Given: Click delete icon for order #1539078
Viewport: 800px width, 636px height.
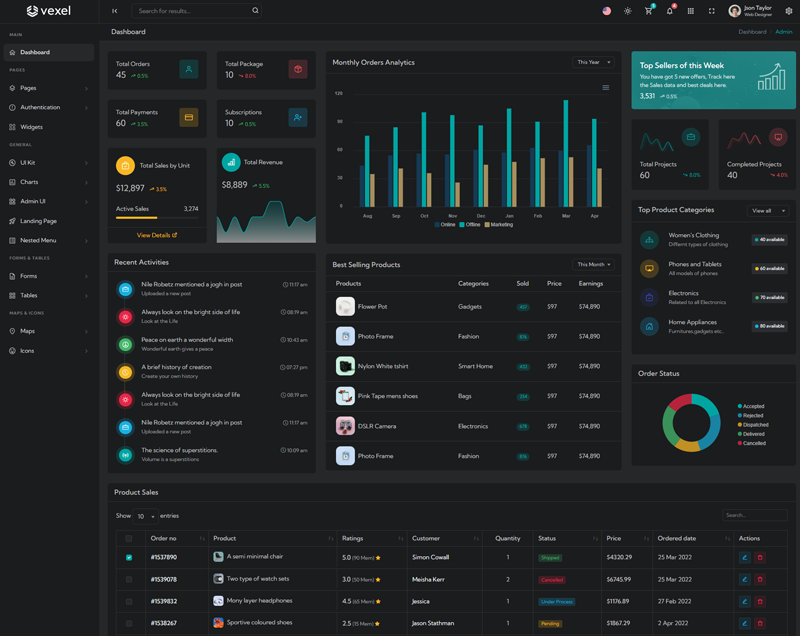Looking at the screenshot, I should pos(759,579).
